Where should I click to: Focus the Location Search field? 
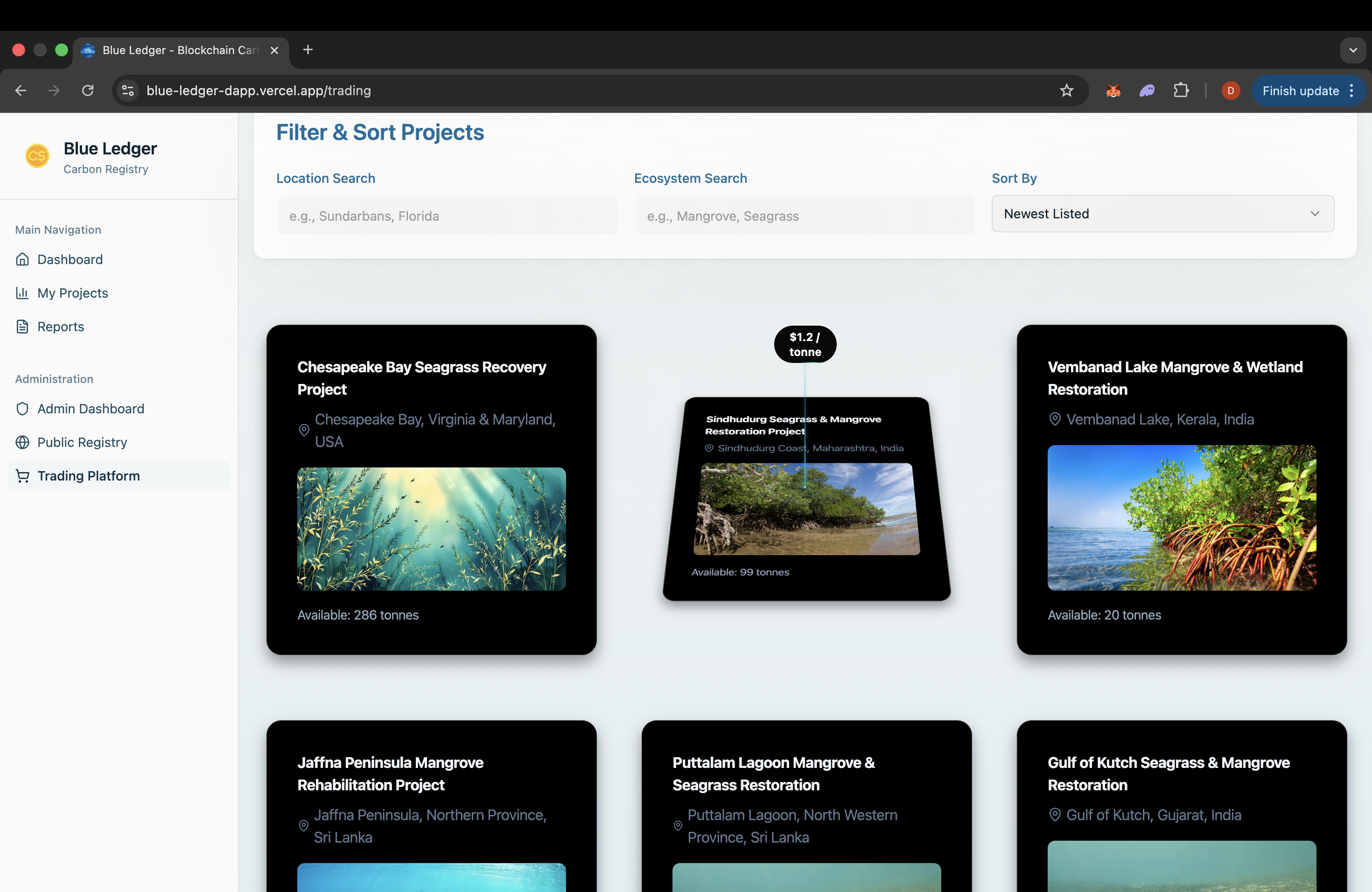[448, 216]
